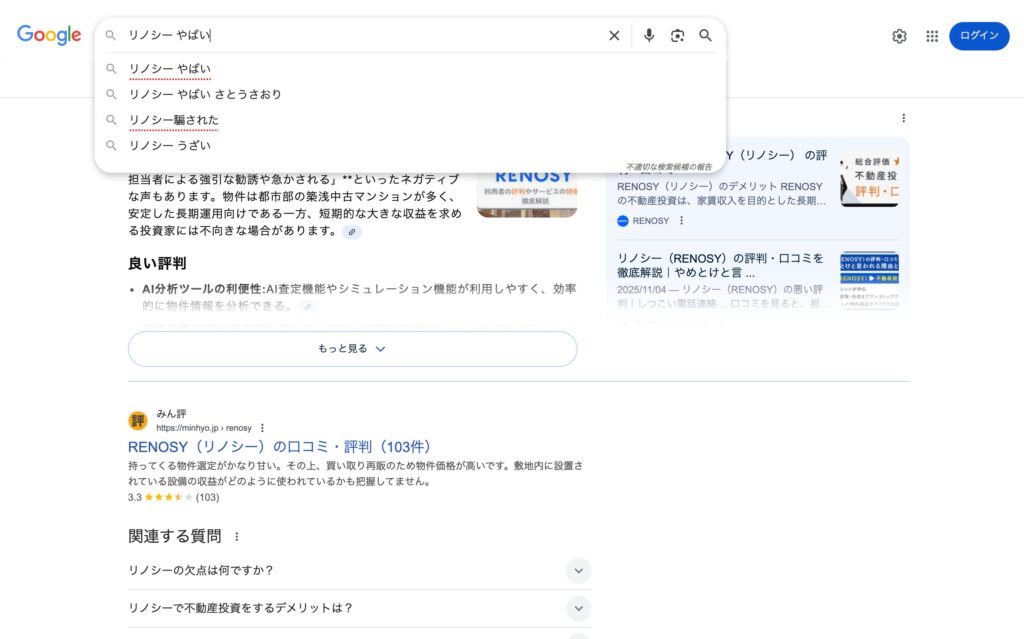Viewport: 1024px width, 639px height.
Task: Open more options beside minhyo.jp URL
Action: coord(262,428)
